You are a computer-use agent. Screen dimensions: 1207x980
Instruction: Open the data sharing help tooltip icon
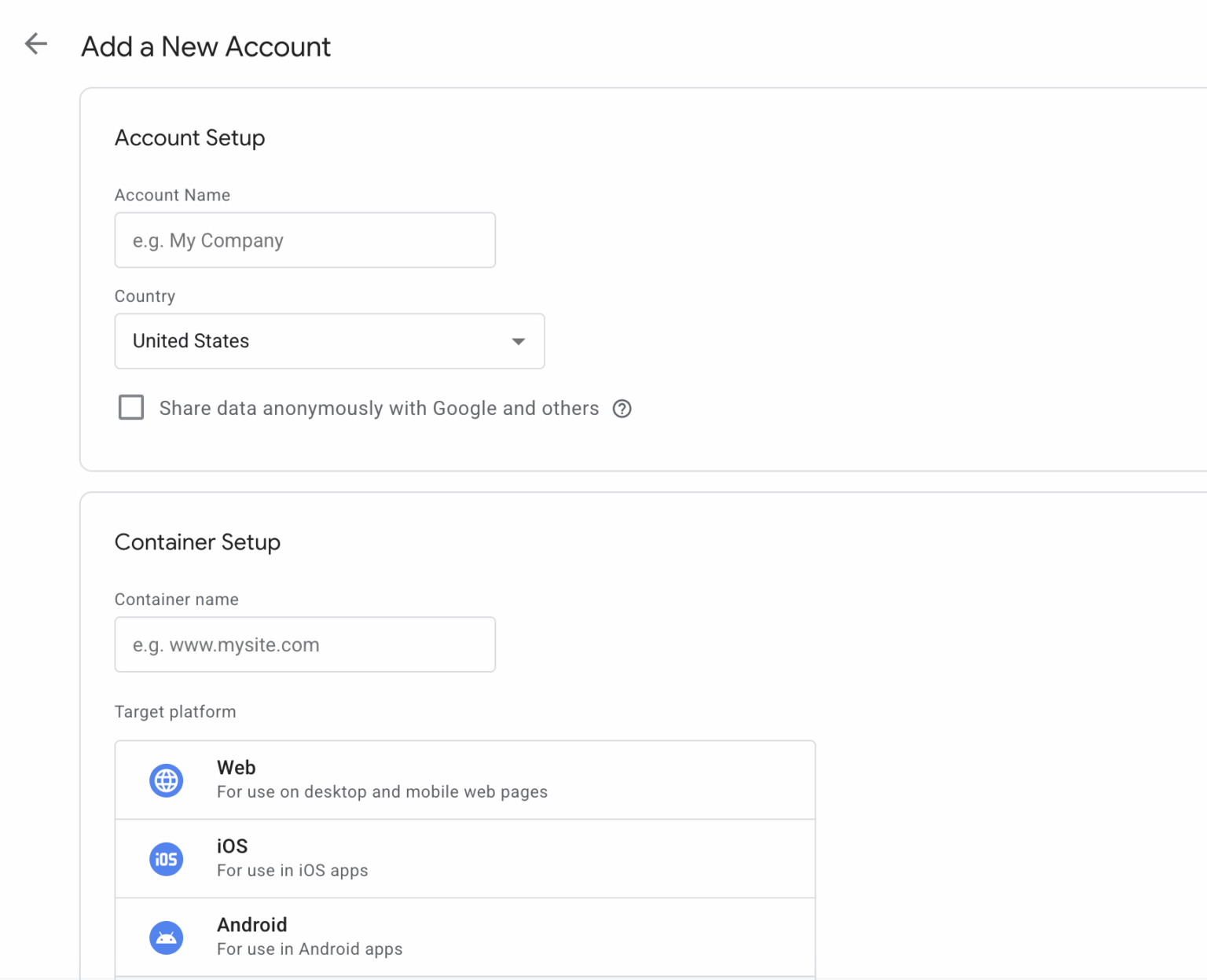(622, 409)
